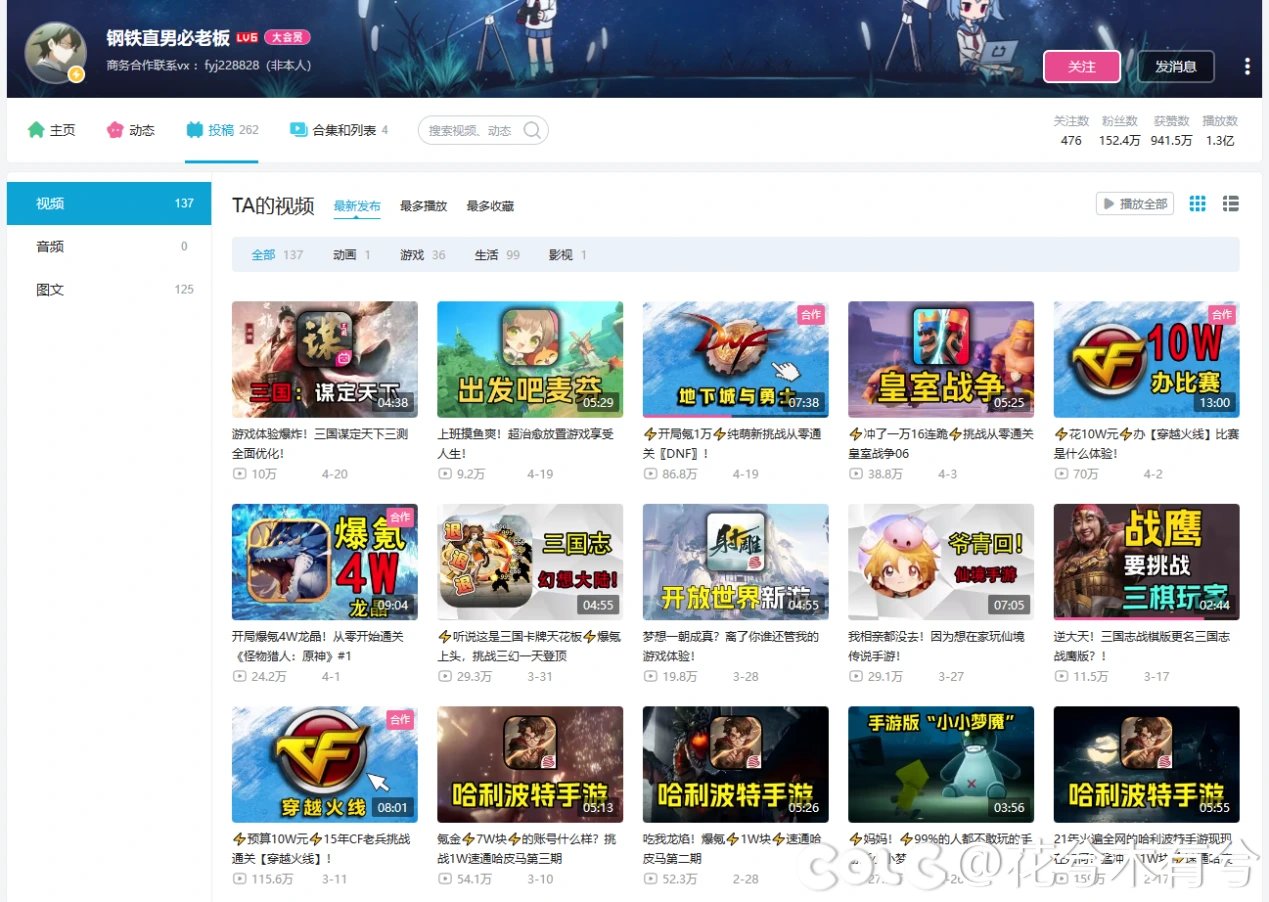Filter videos by 动画 category
Screen dimensions: 1269x902
coord(352,255)
